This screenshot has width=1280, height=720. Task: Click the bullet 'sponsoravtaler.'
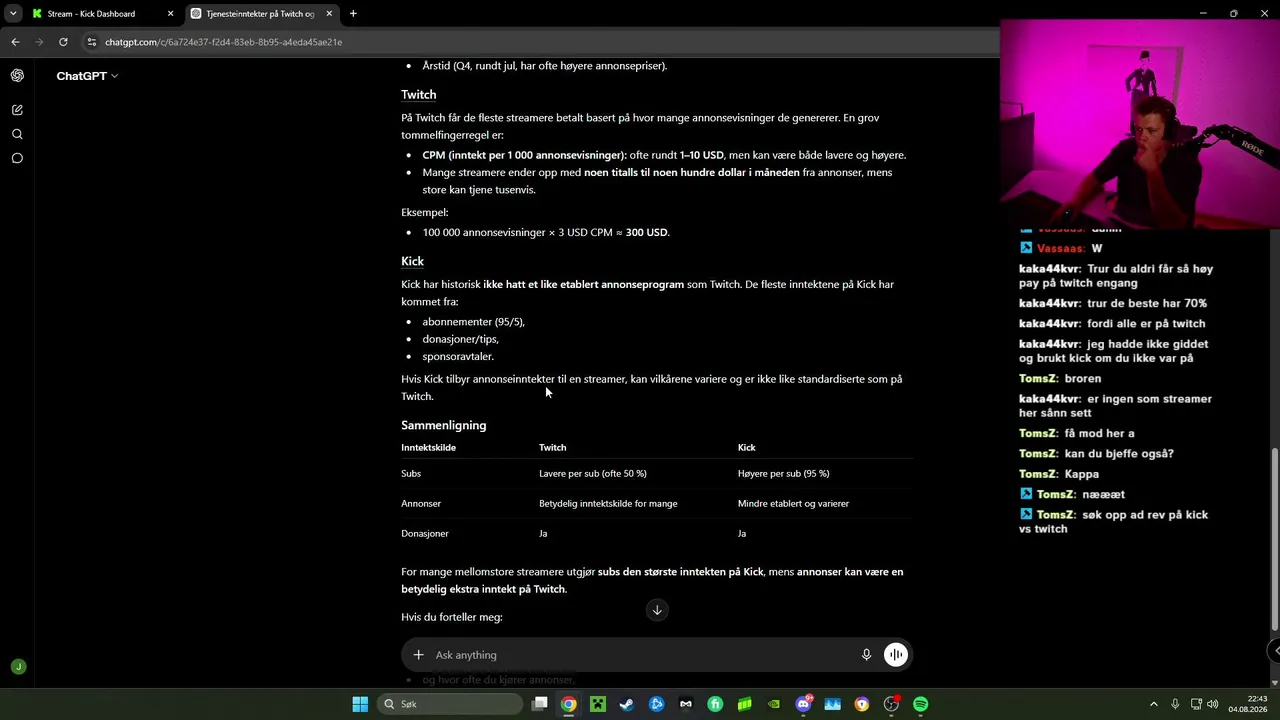[x=458, y=356]
